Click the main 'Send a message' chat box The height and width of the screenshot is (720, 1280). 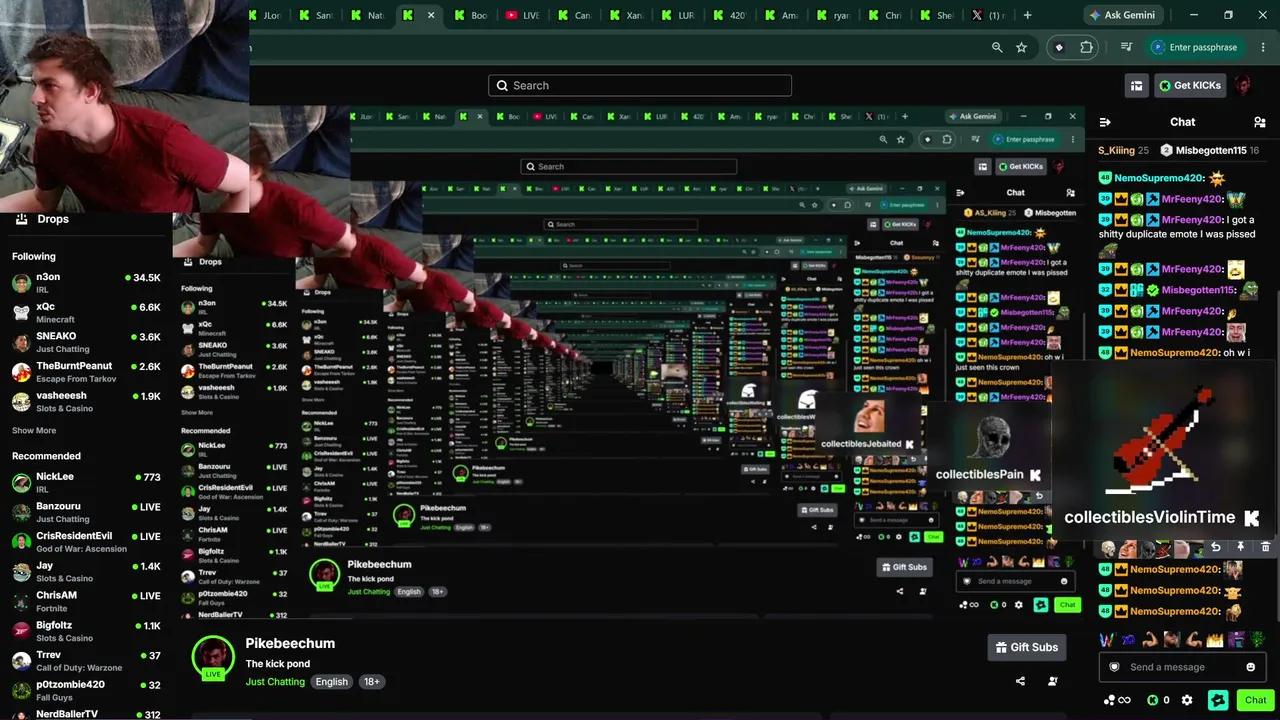point(1184,667)
